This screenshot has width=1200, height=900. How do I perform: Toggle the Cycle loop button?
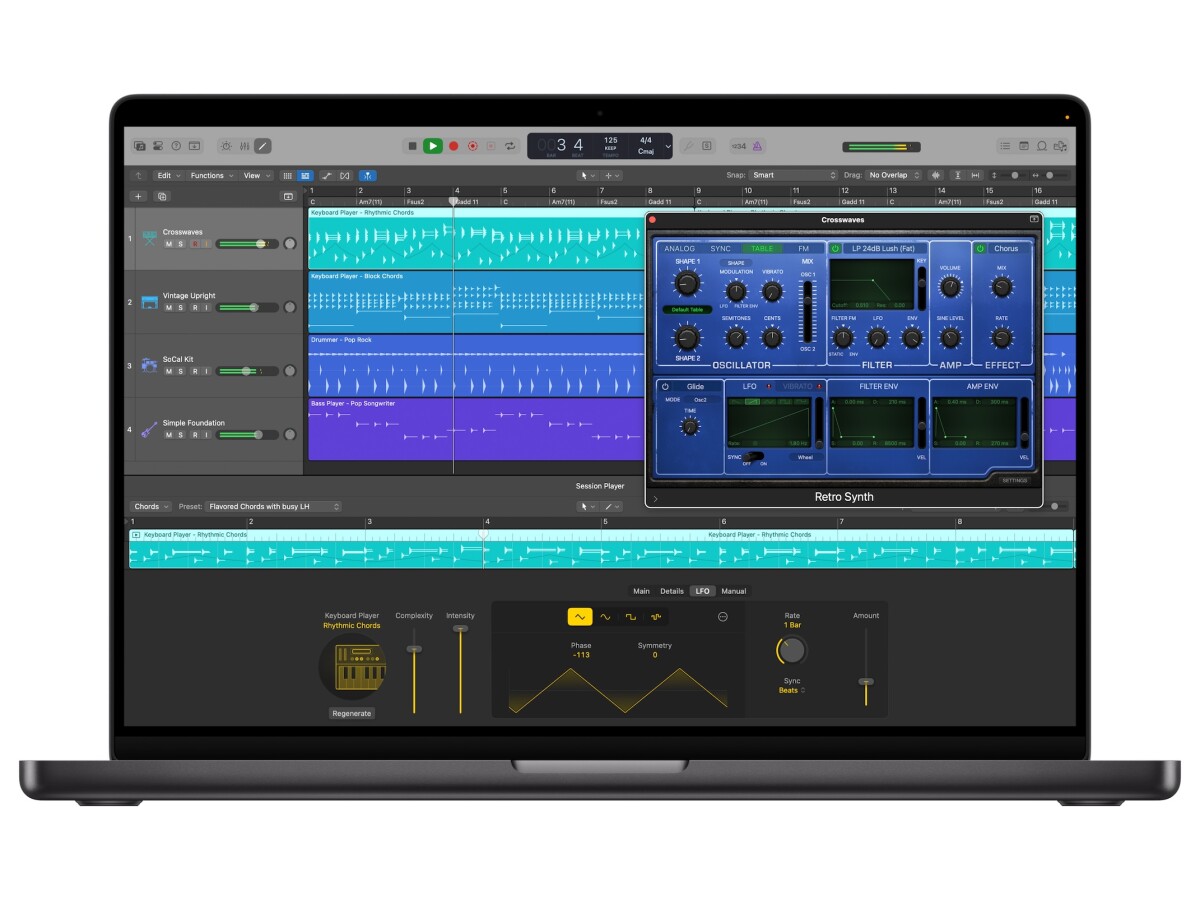[510, 146]
